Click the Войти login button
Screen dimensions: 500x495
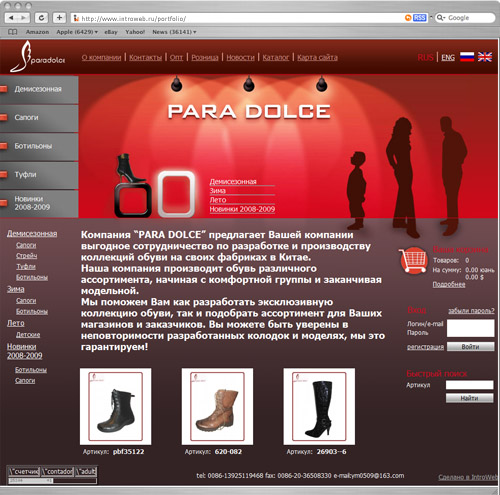(470, 347)
